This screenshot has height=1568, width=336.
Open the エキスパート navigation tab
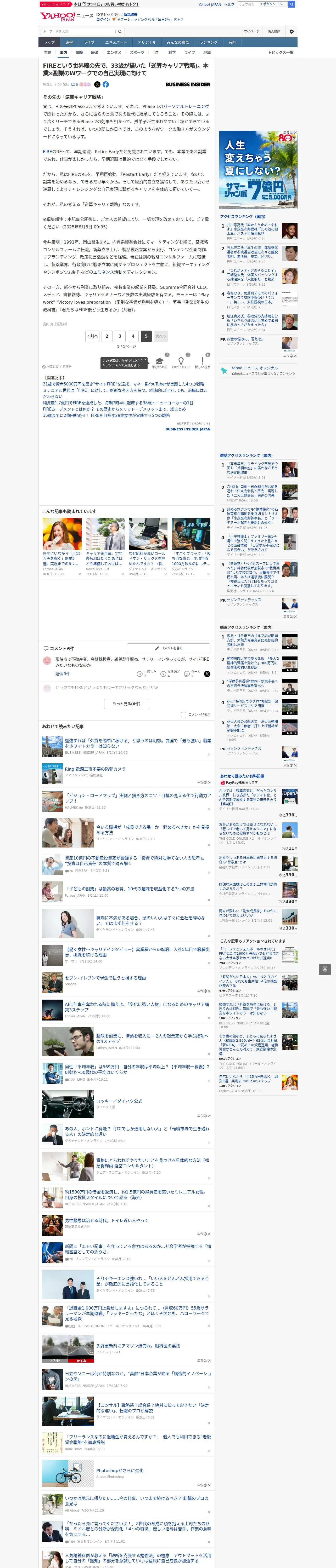pos(116,43)
